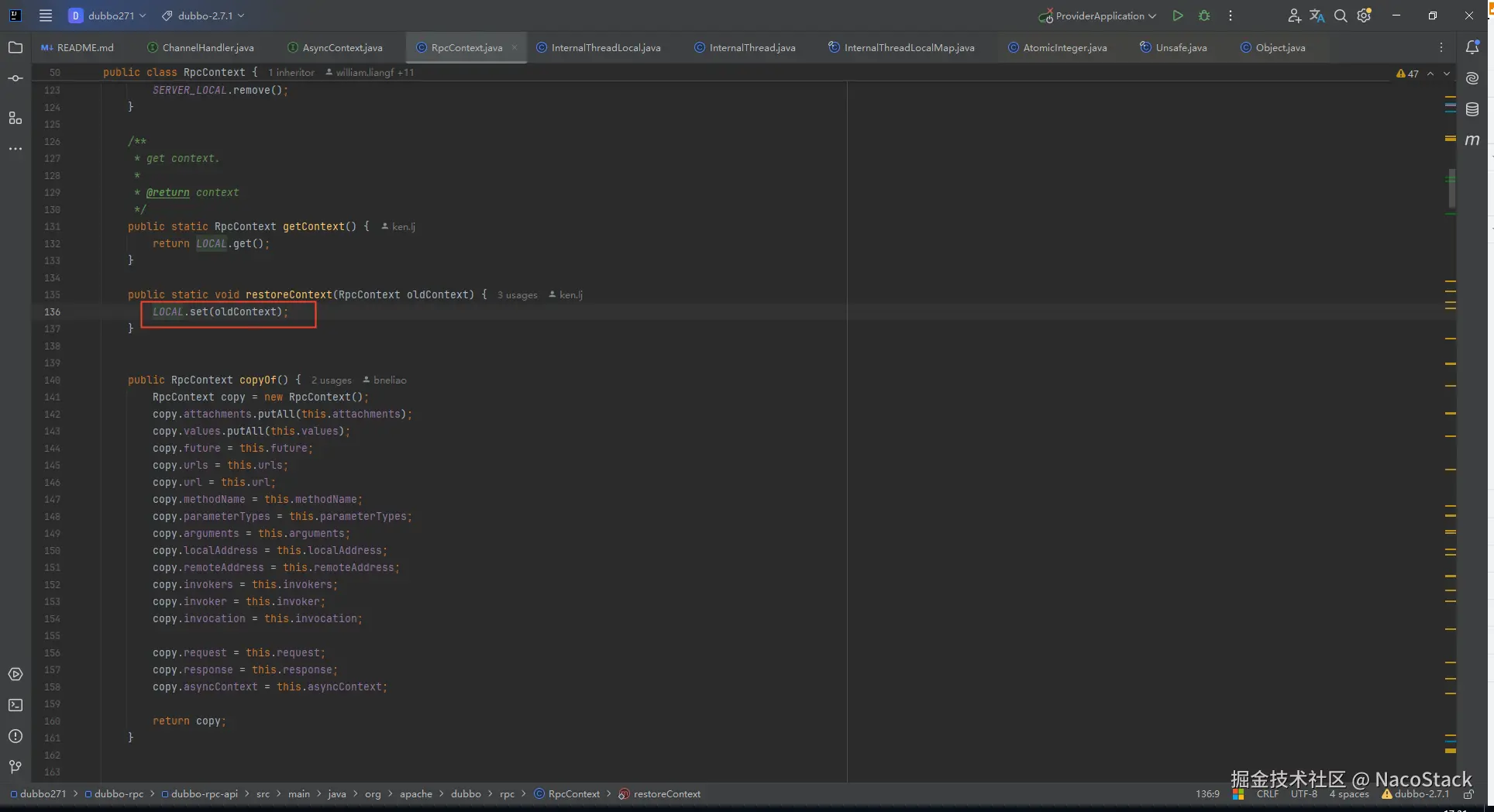Open the Maven tool window
The width and height of the screenshot is (1494, 812).
coord(1472,140)
